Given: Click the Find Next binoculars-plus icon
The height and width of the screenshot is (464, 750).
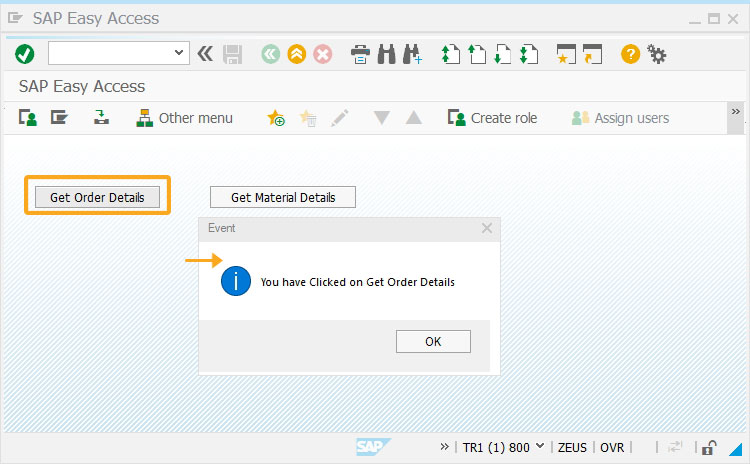Looking at the screenshot, I should (412, 54).
